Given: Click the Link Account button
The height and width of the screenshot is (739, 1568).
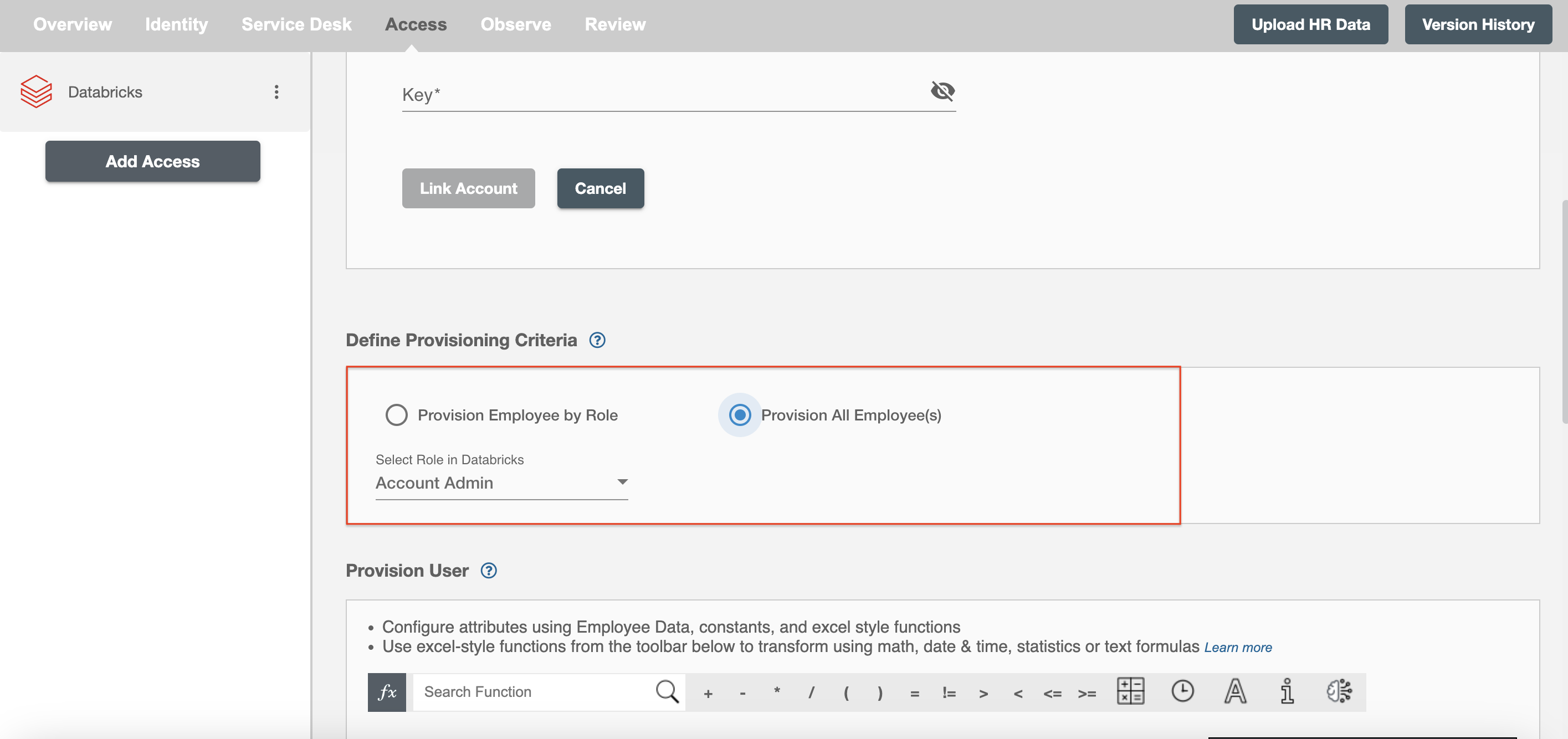Looking at the screenshot, I should 469,188.
